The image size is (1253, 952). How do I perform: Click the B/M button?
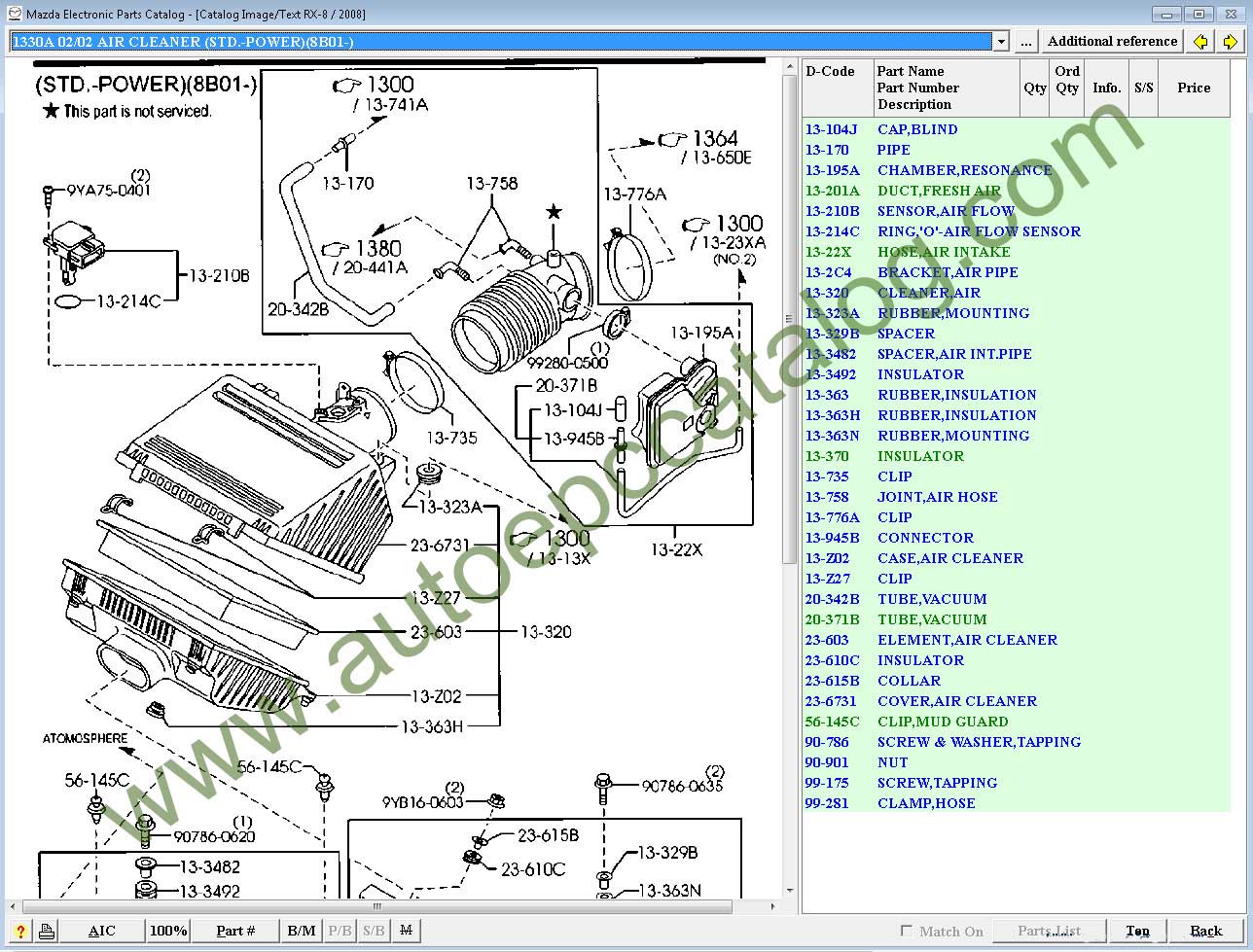pyautogui.click(x=302, y=931)
